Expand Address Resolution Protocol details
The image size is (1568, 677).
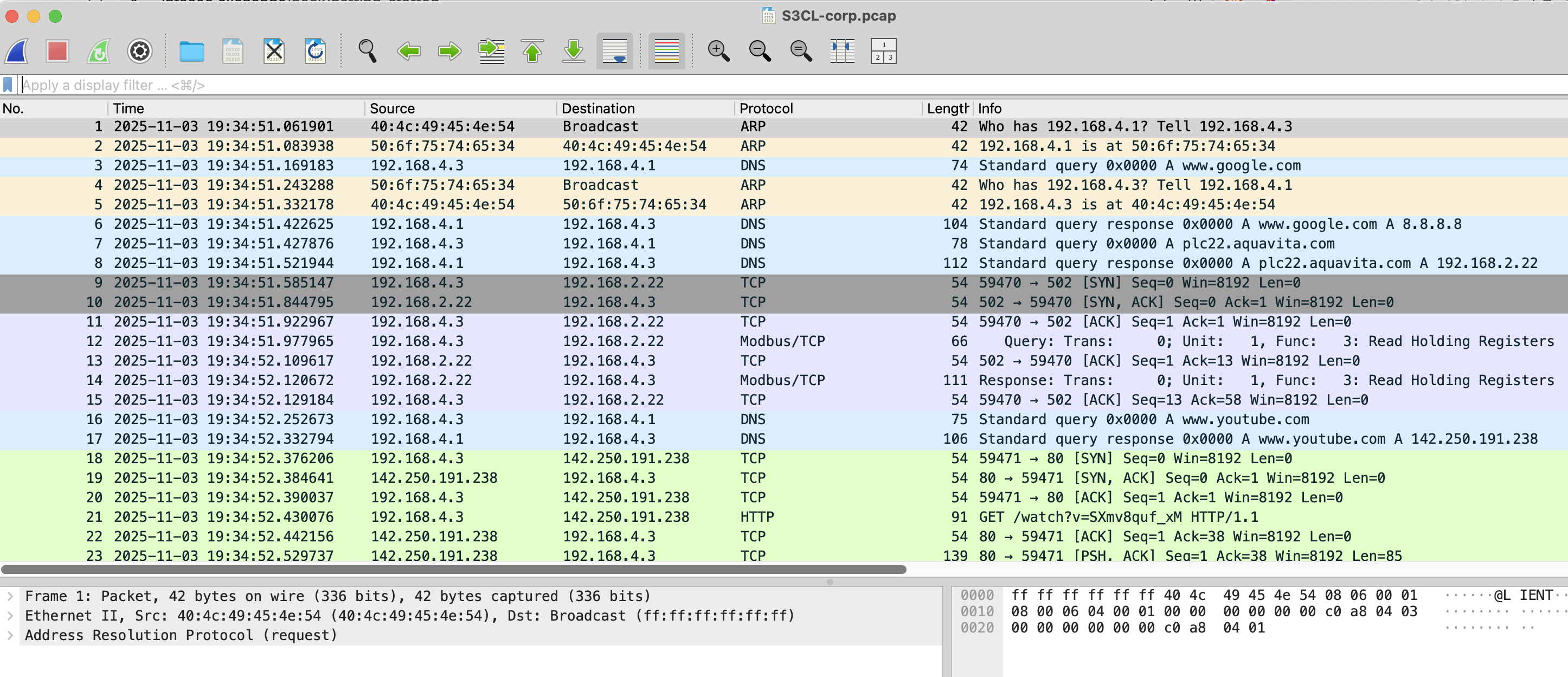(10, 635)
